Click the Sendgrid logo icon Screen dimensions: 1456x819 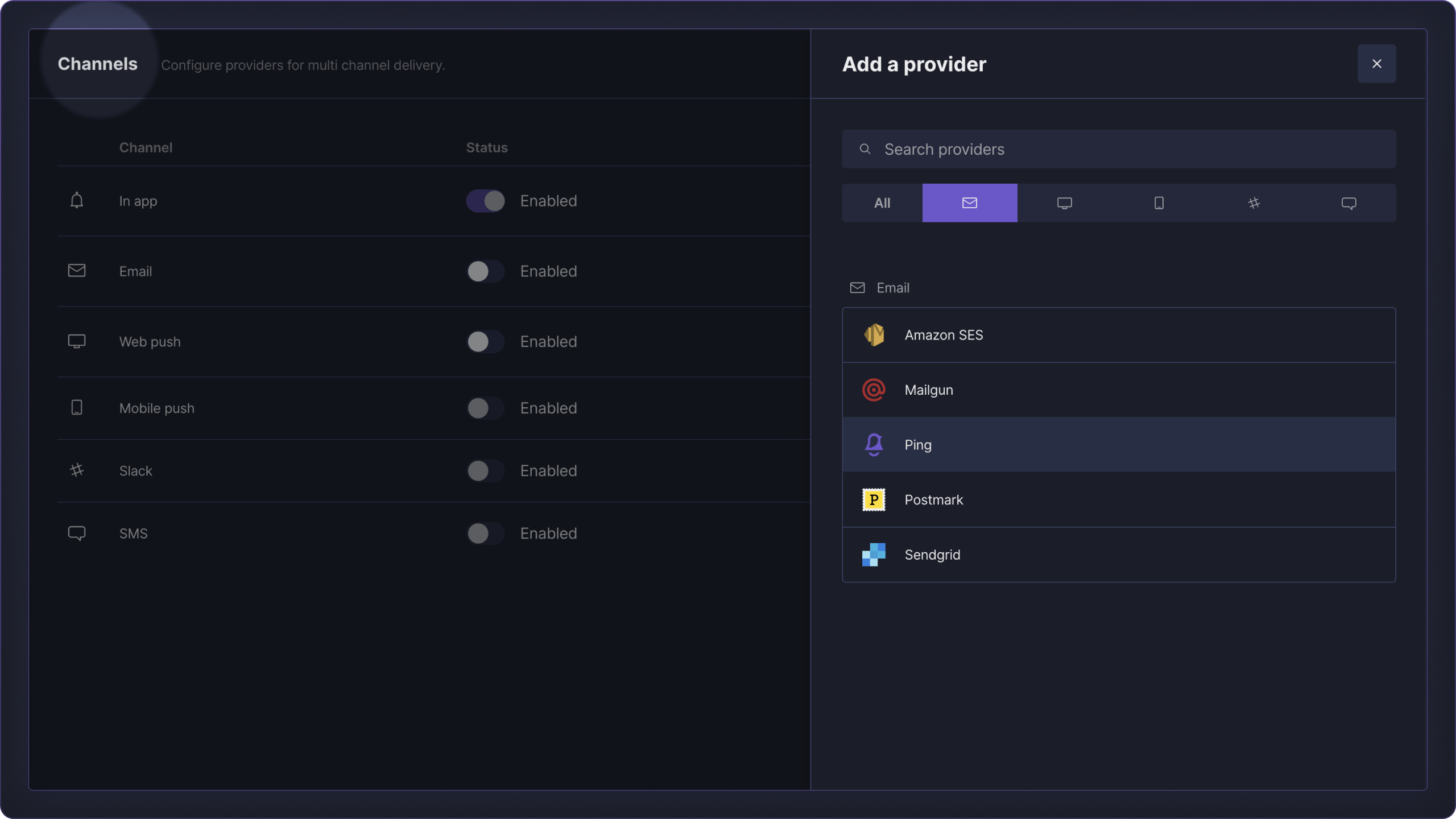(x=874, y=555)
